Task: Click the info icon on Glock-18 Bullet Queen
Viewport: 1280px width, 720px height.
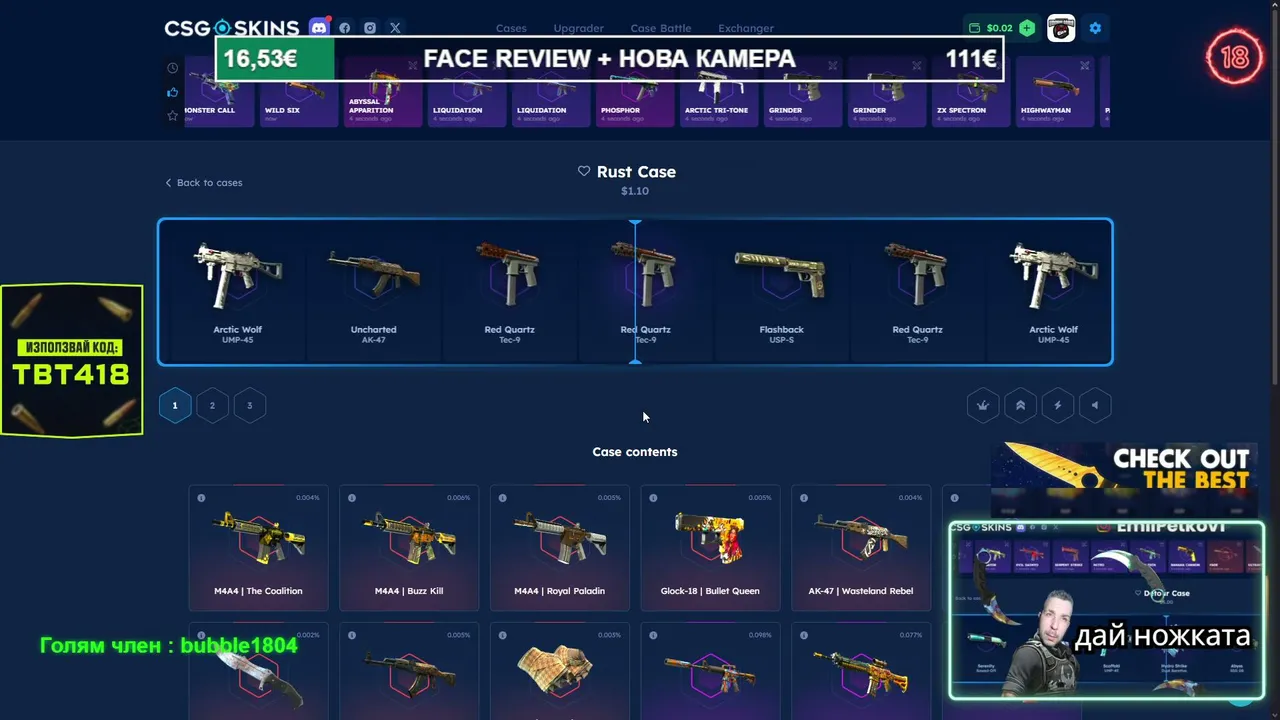Action: (x=654, y=498)
